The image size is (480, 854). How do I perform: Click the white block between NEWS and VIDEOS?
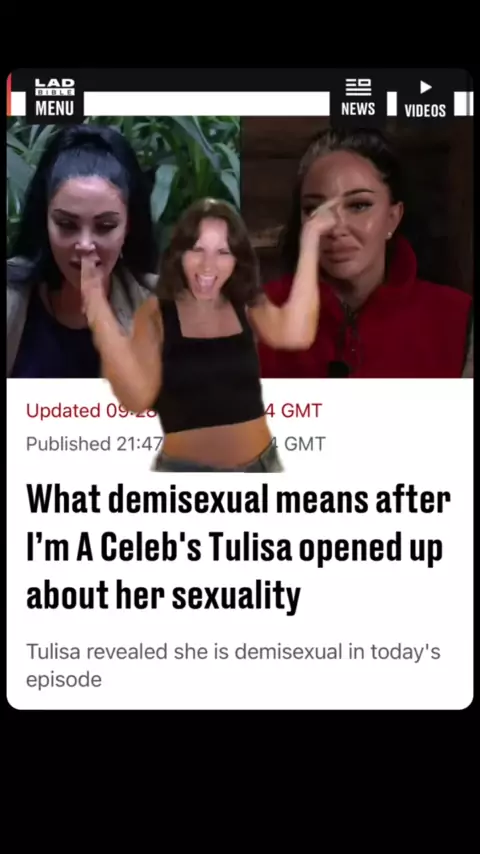click(x=392, y=103)
